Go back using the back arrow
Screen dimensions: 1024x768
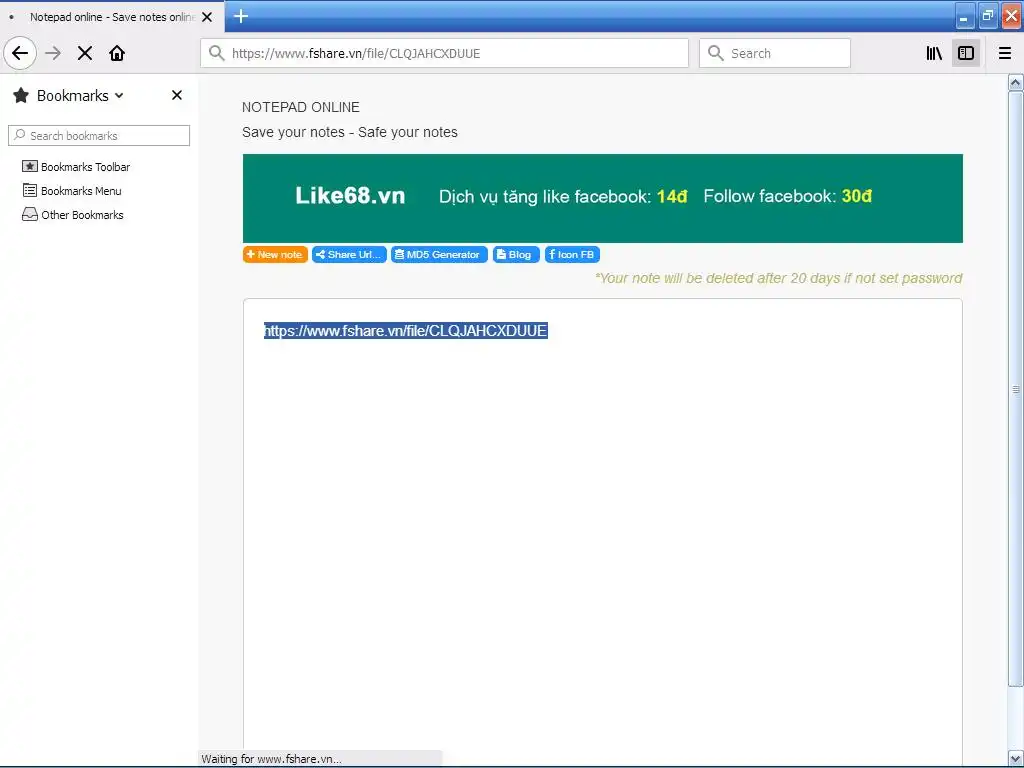pos(20,53)
